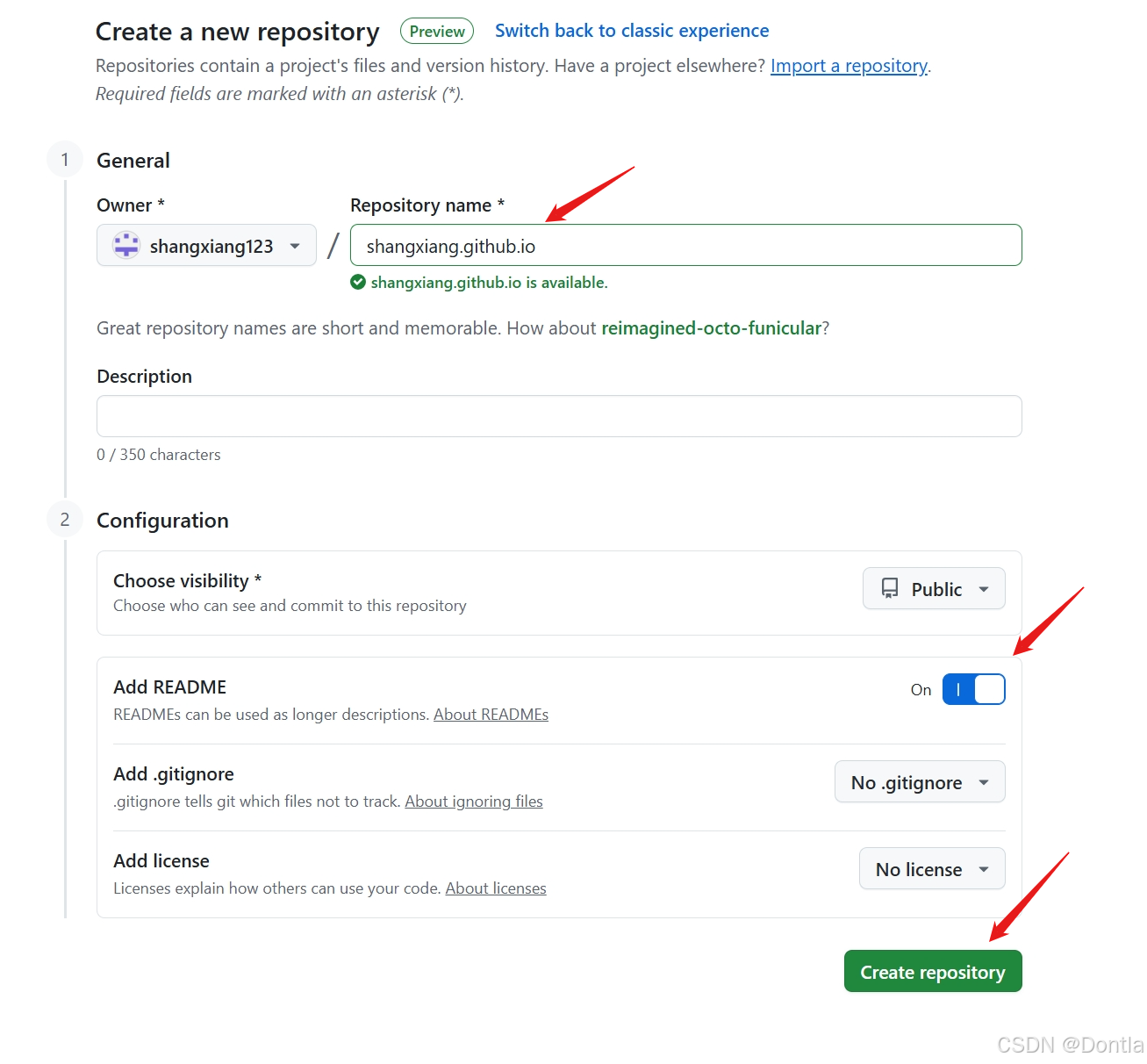Open Switch back to classic experience
Screen dimensions: 1147x1064
[631, 30]
